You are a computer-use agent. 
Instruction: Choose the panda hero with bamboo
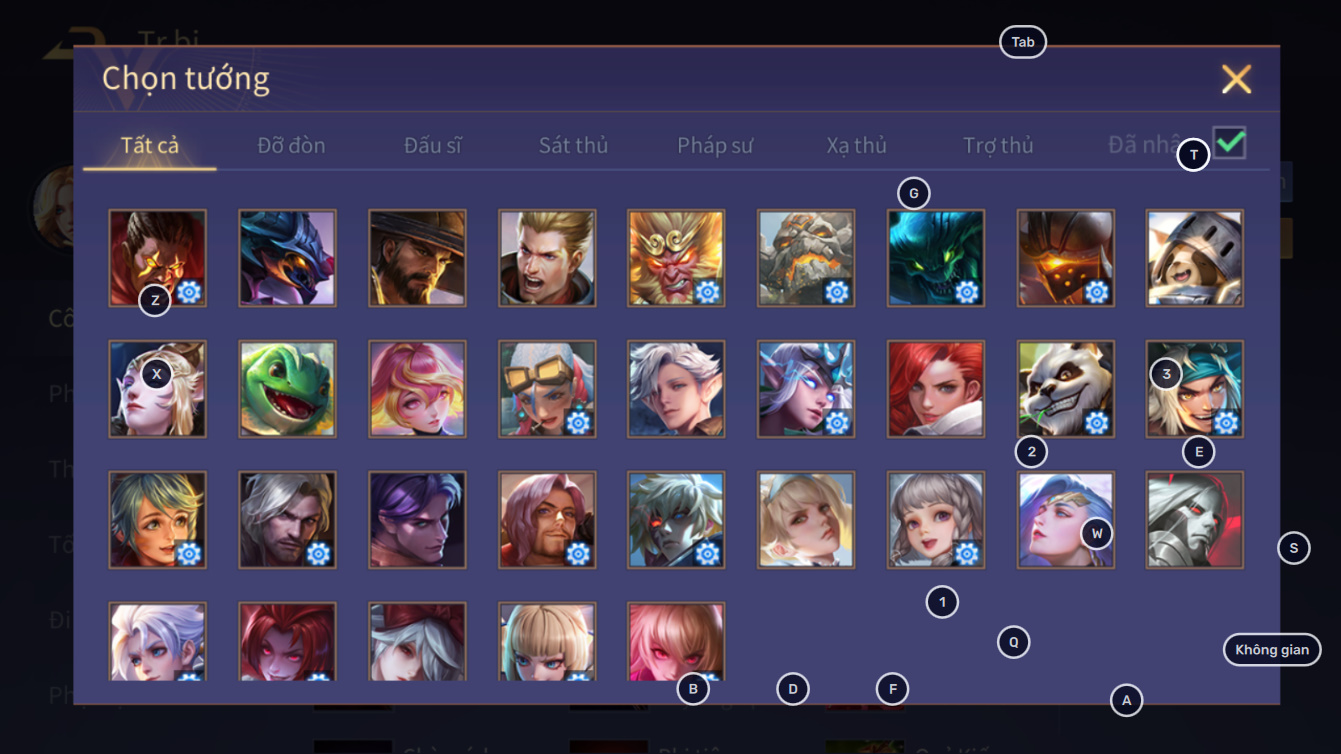pos(1065,389)
